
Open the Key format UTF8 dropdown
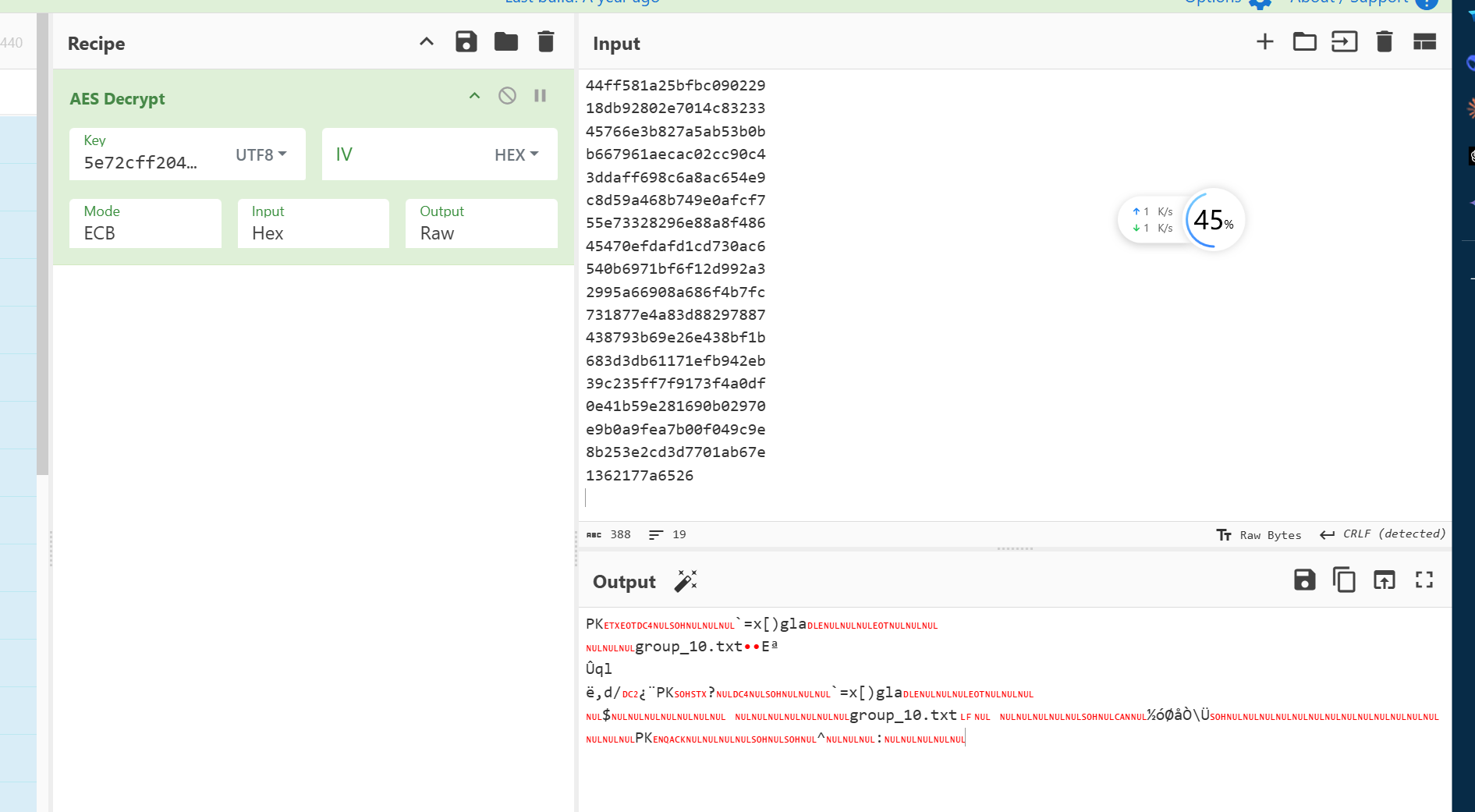click(261, 155)
